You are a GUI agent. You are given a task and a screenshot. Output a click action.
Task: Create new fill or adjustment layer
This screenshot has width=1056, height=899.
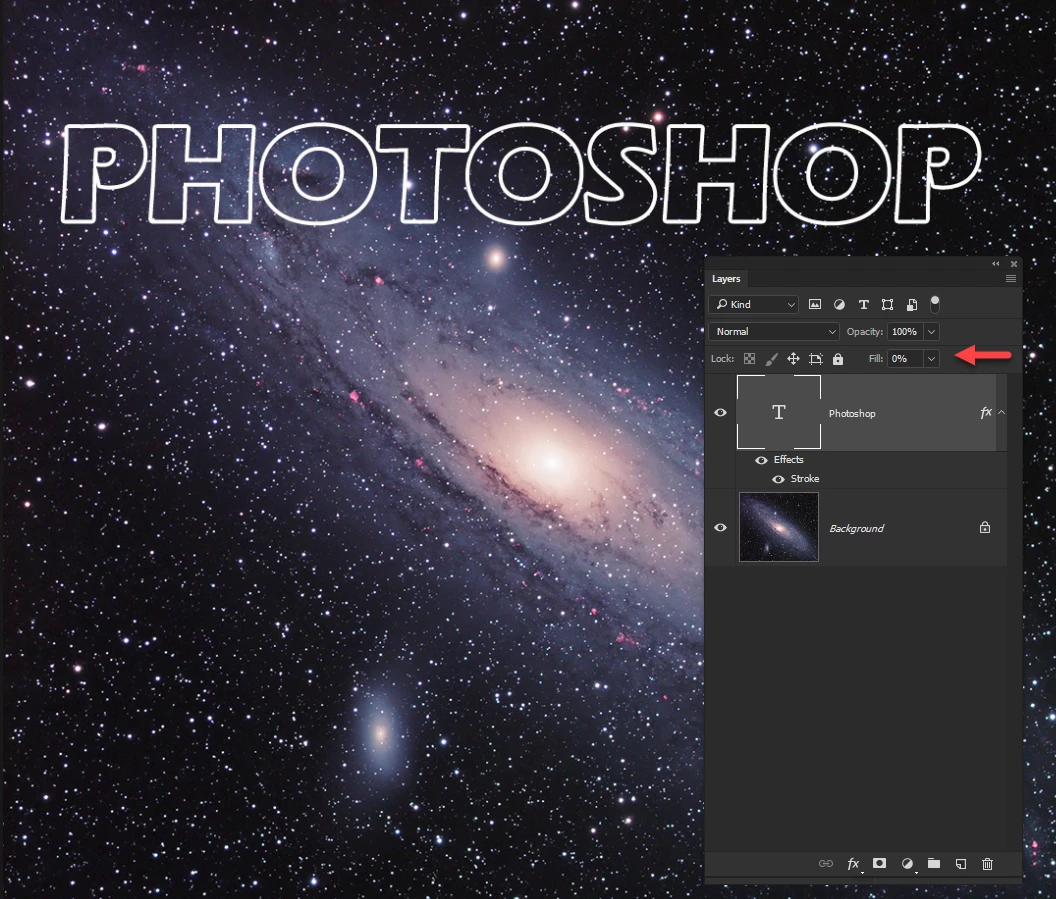[907, 863]
